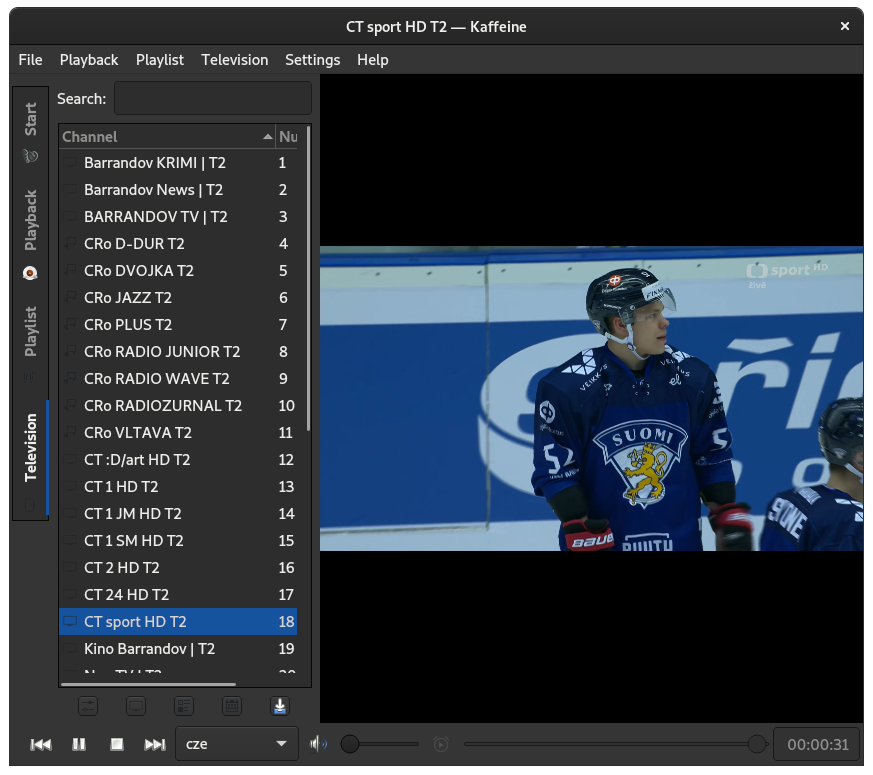This screenshot has width=873, height=775.
Task: Open the Settings menu
Action: point(312,60)
